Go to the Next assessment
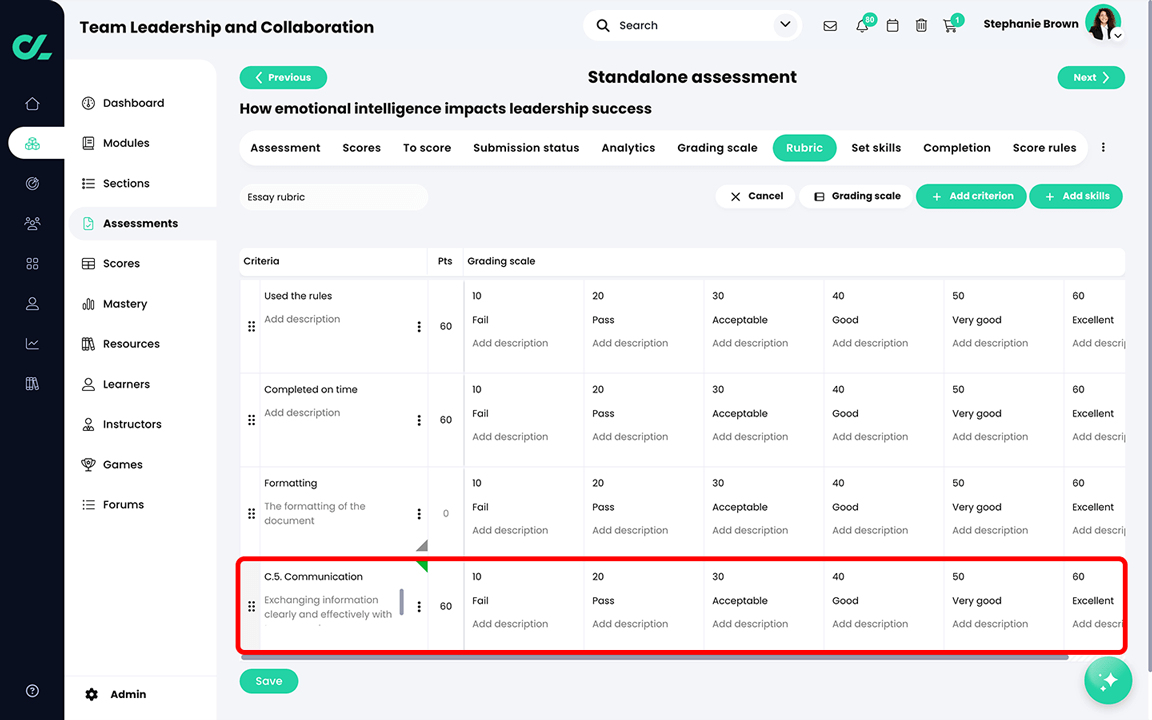 click(x=1091, y=77)
